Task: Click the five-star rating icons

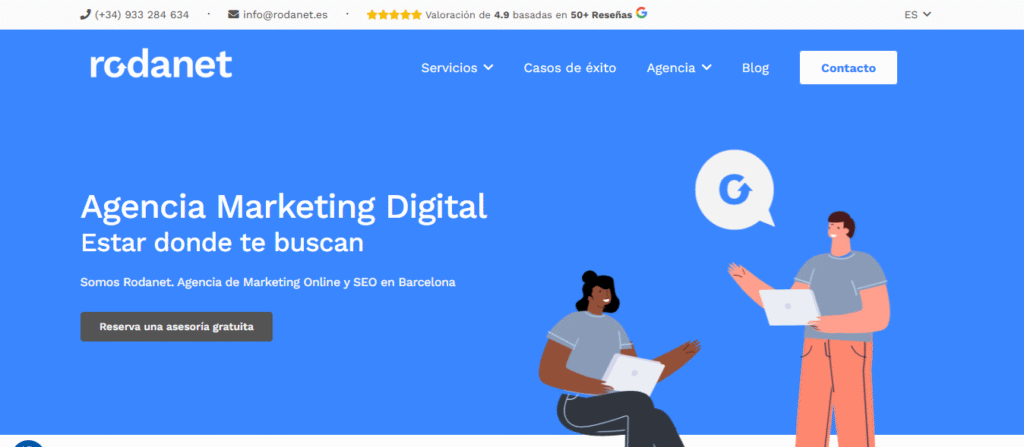Action: [394, 14]
